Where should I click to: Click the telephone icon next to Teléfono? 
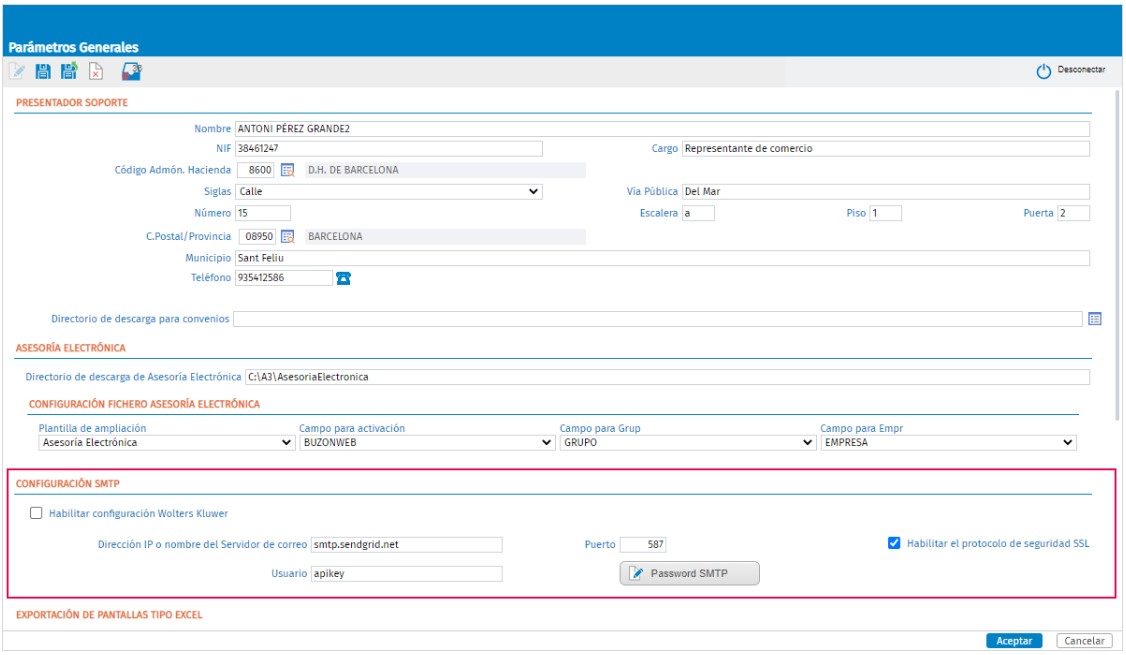tap(343, 278)
